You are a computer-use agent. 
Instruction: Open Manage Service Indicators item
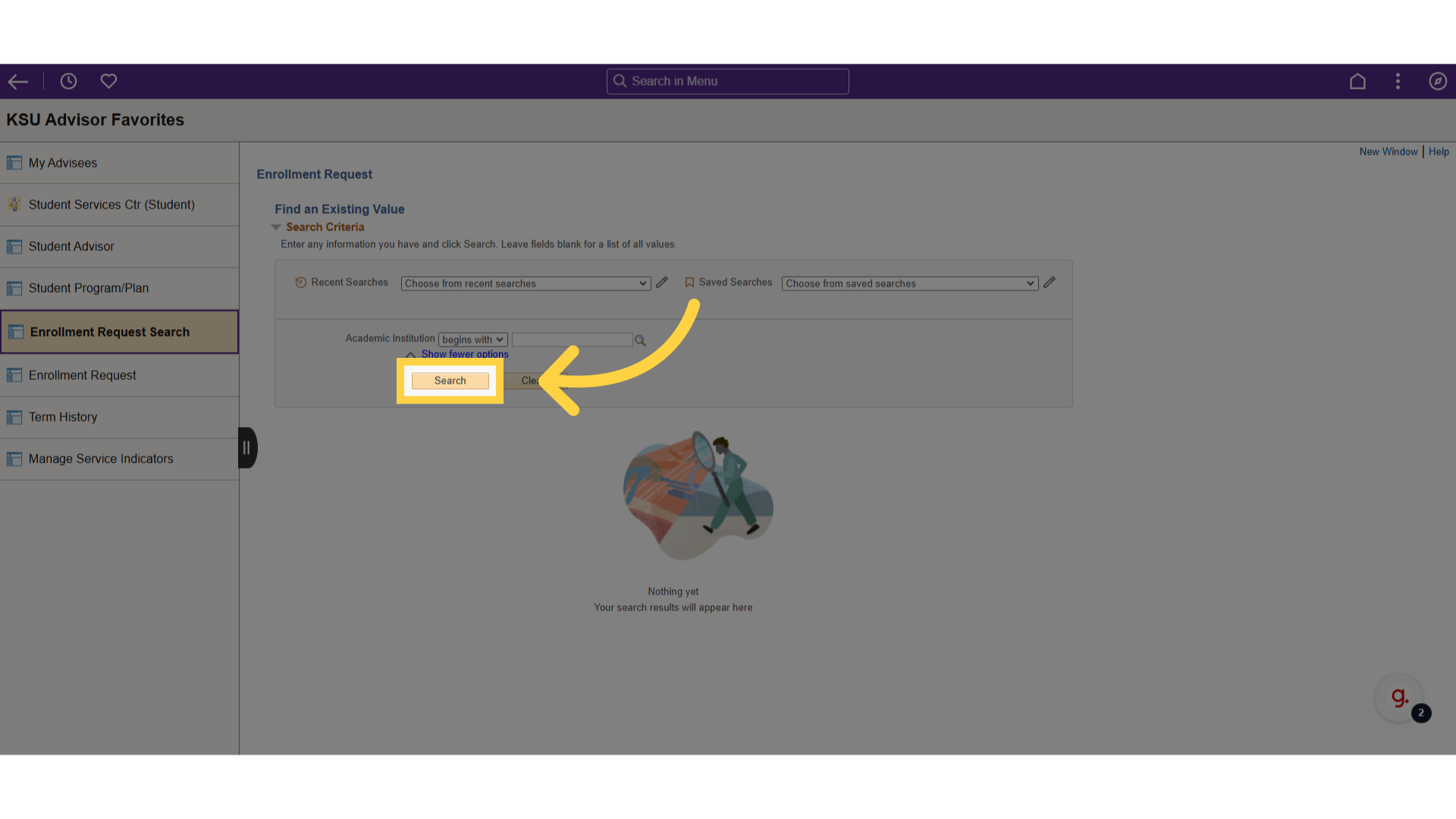tap(120, 459)
